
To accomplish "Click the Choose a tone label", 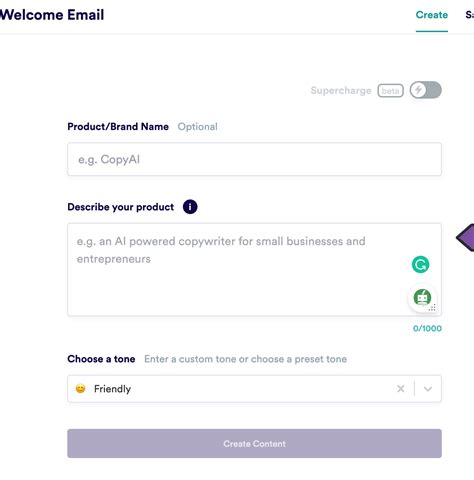I will (x=101, y=359).
